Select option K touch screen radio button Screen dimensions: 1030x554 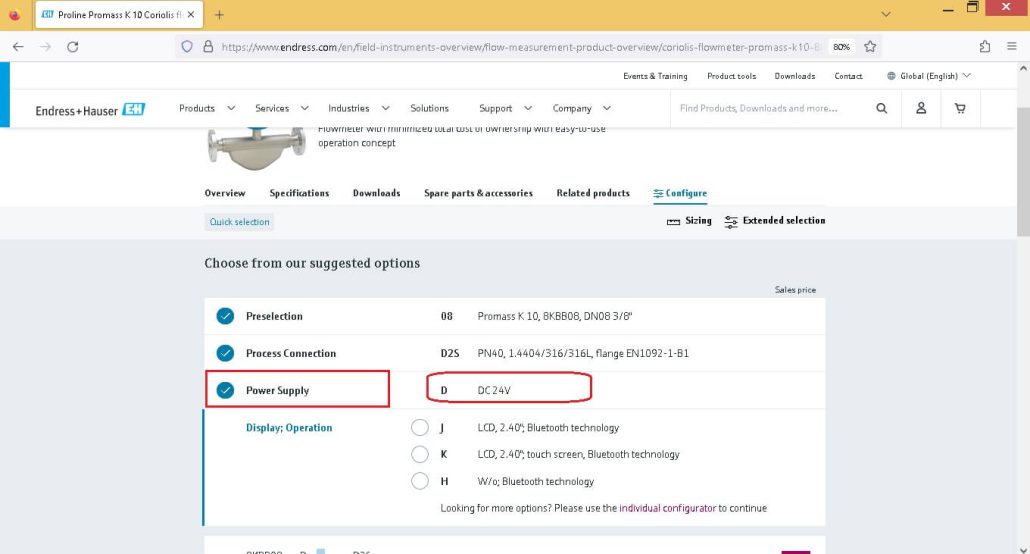click(420, 454)
